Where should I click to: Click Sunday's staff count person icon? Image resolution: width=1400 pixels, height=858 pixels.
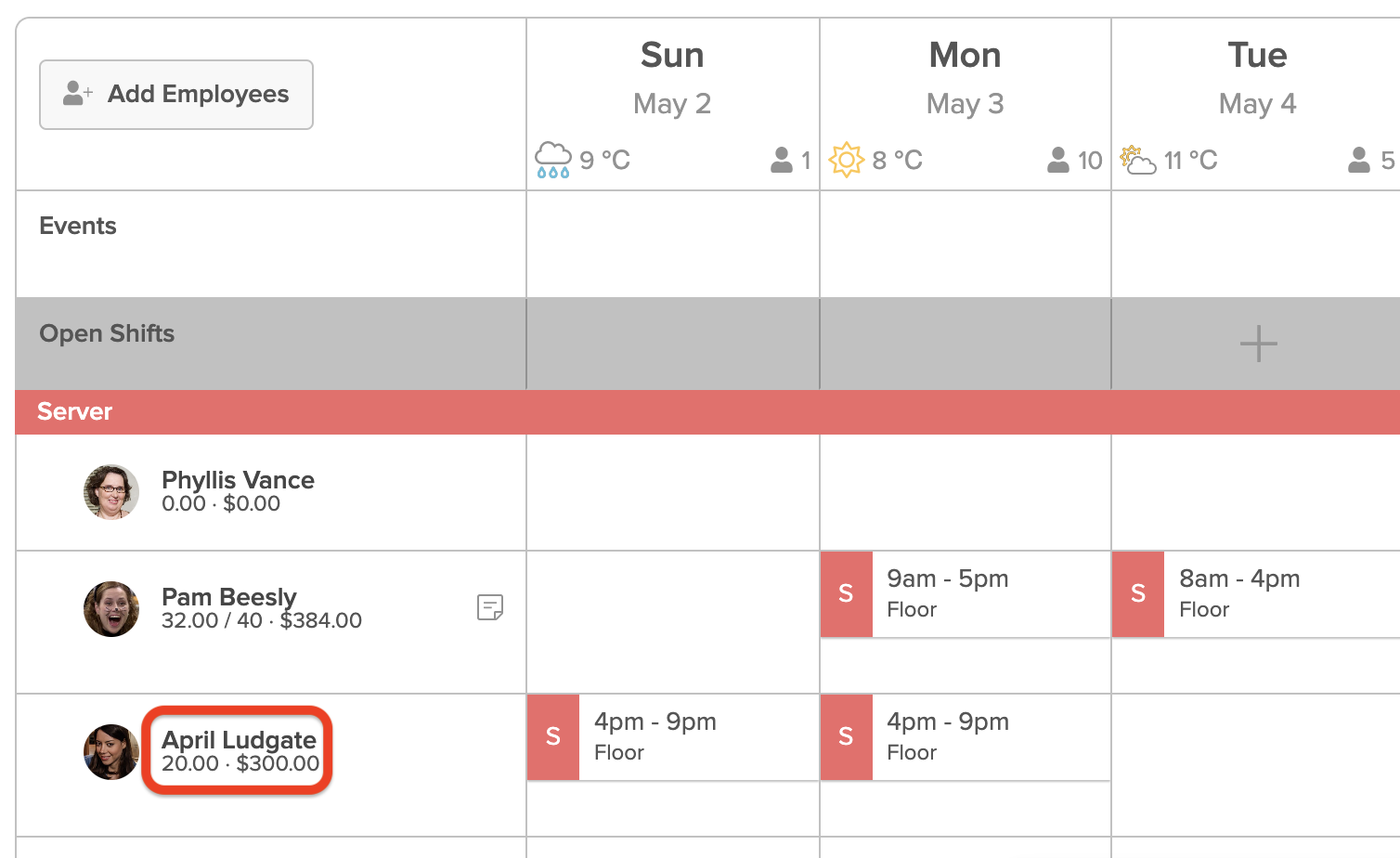[782, 160]
